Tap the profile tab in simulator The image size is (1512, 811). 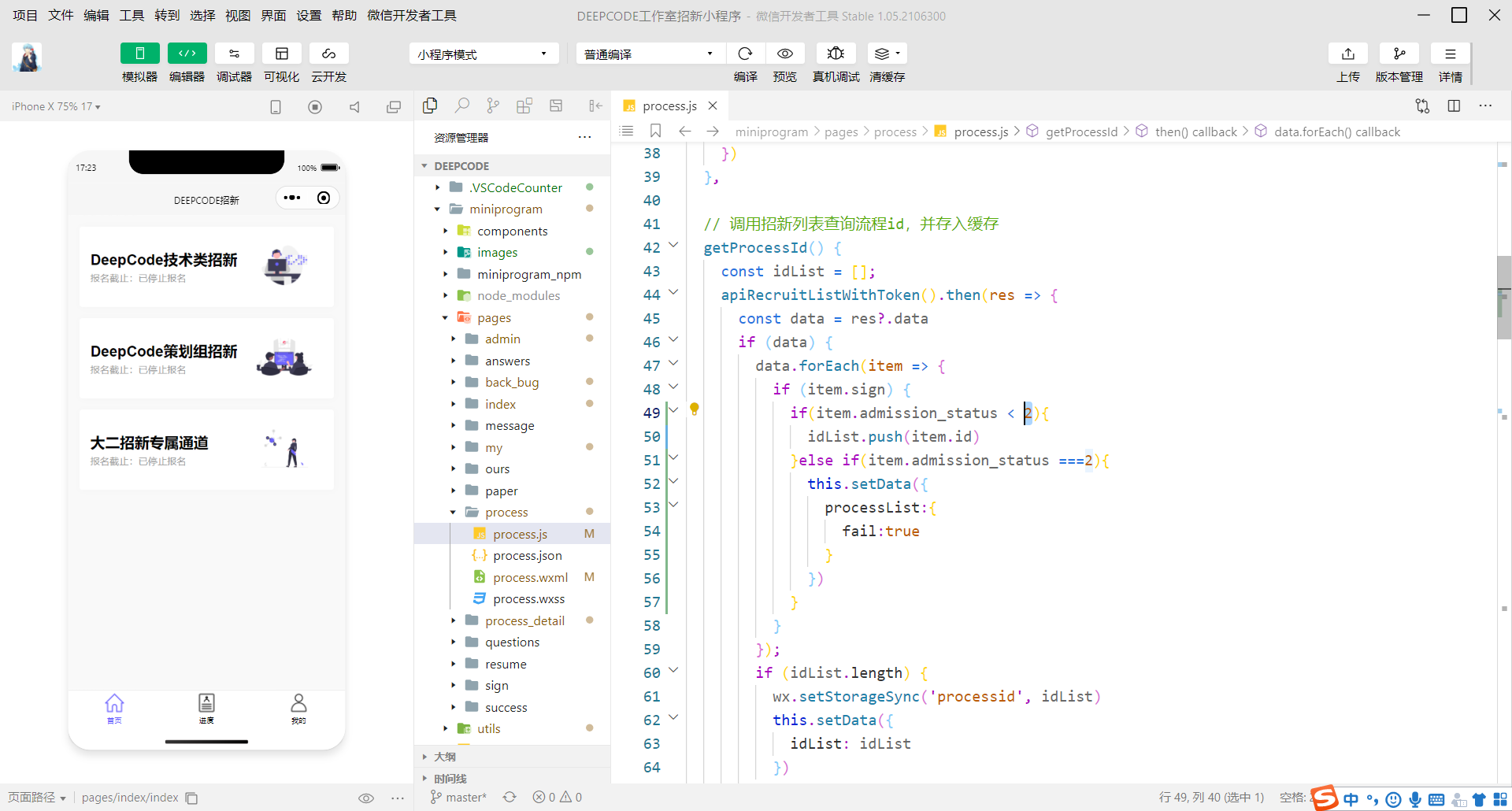pyautogui.click(x=298, y=708)
